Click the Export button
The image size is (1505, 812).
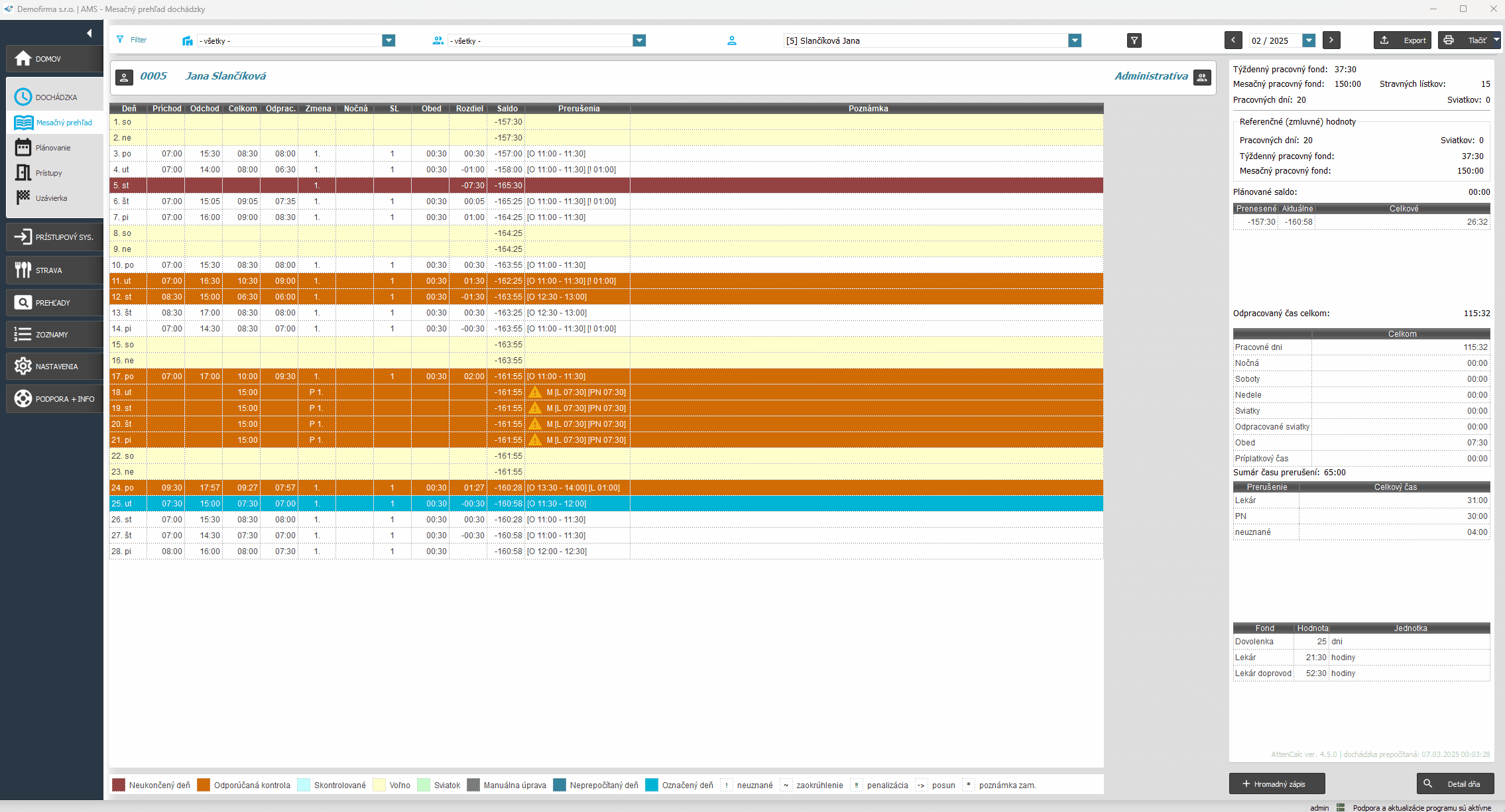click(1402, 40)
